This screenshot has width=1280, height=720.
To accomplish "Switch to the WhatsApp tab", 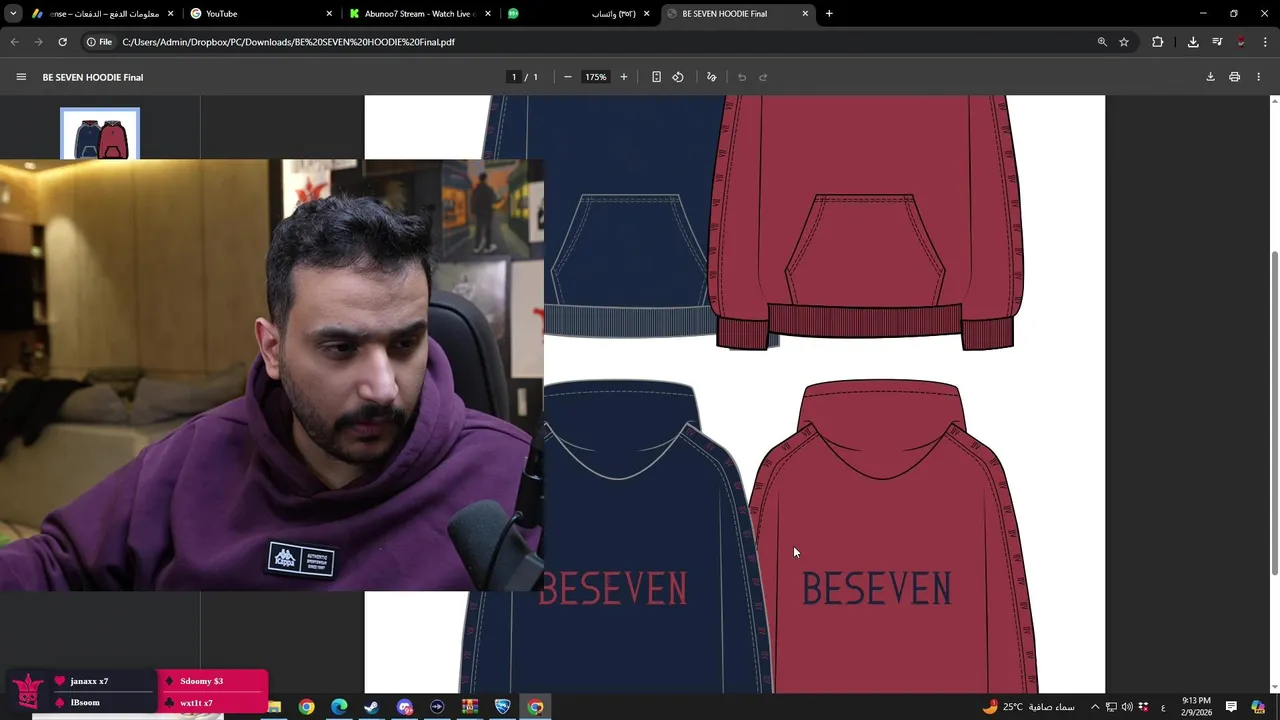I will [x=578, y=14].
